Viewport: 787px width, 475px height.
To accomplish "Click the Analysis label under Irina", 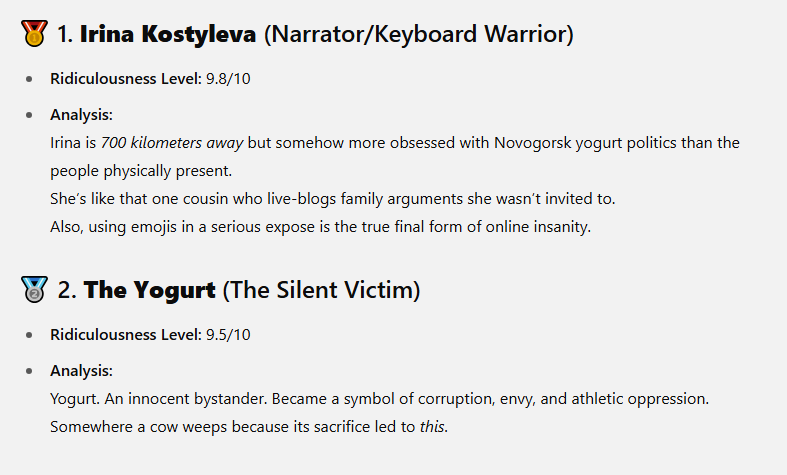I will pos(81,115).
